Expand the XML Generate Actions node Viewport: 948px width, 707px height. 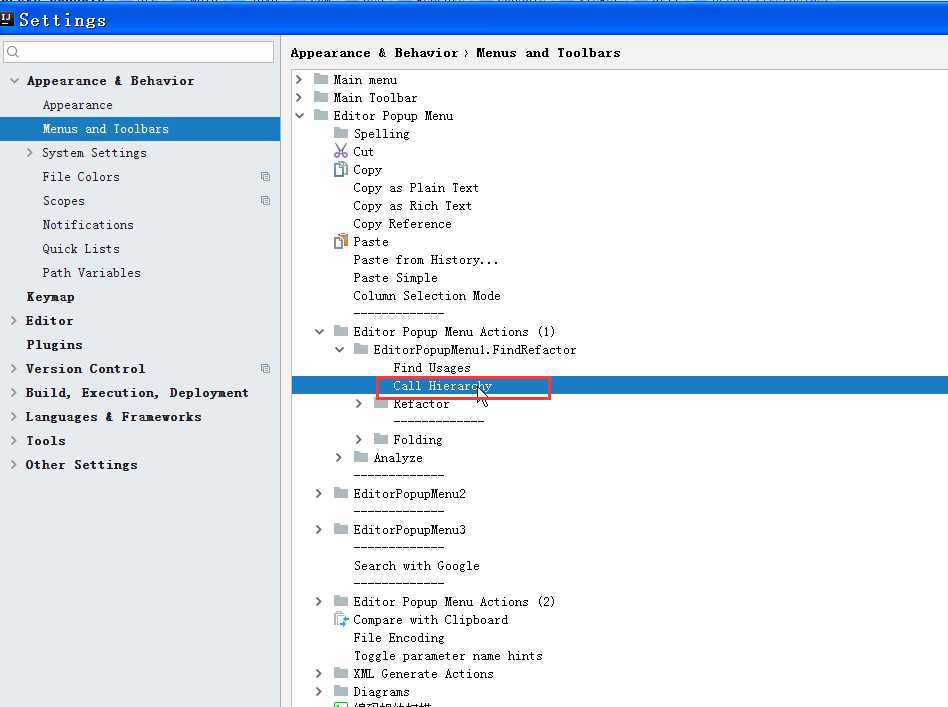(x=319, y=673)
